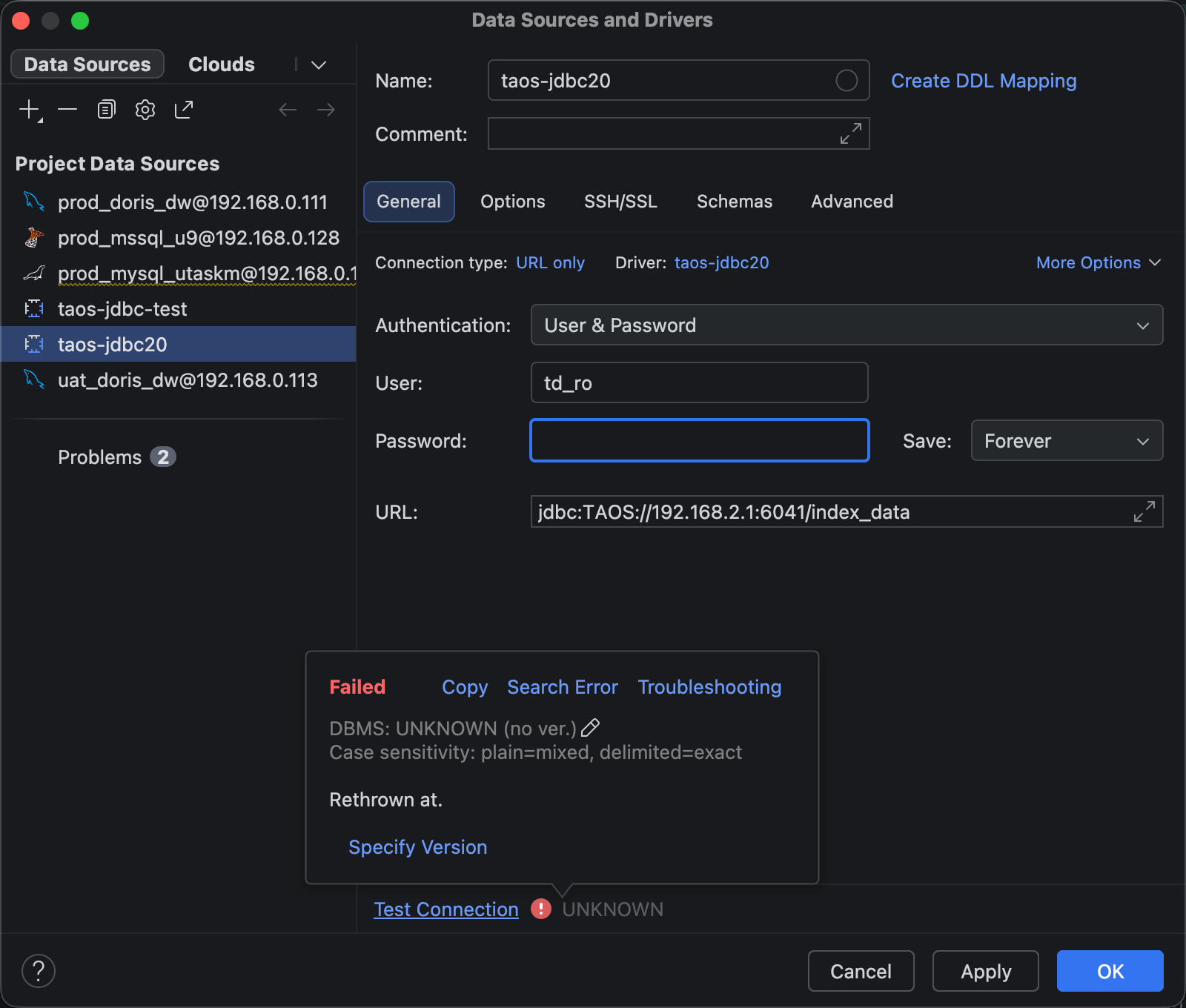Screen dimensions: 1186x1008
Task: Switch to the SSH/SSL tab
Action: point(620,202)
